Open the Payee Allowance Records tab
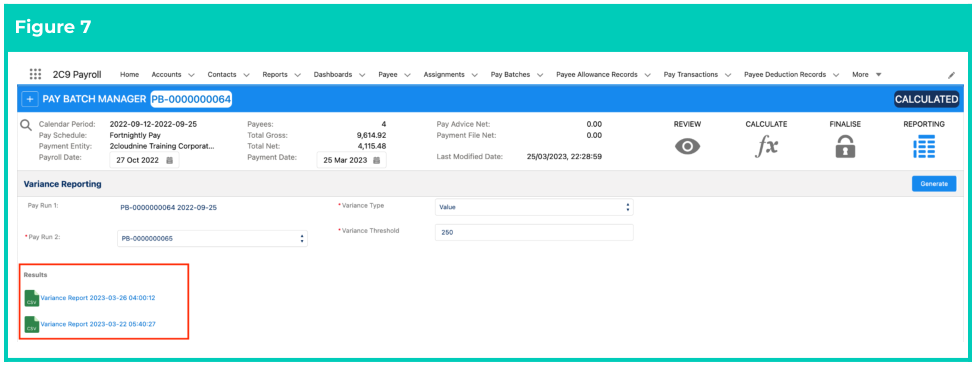The width and height of the screenshot is (976, 366). tap(596, 74)
